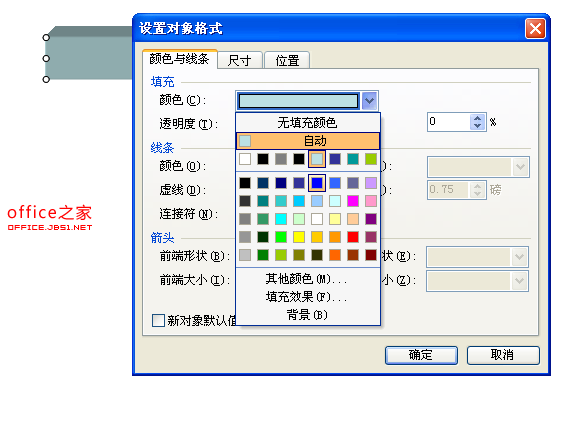Open the arrow end shape (E) dropdown
Screen dimensions: 584x436
519,257
